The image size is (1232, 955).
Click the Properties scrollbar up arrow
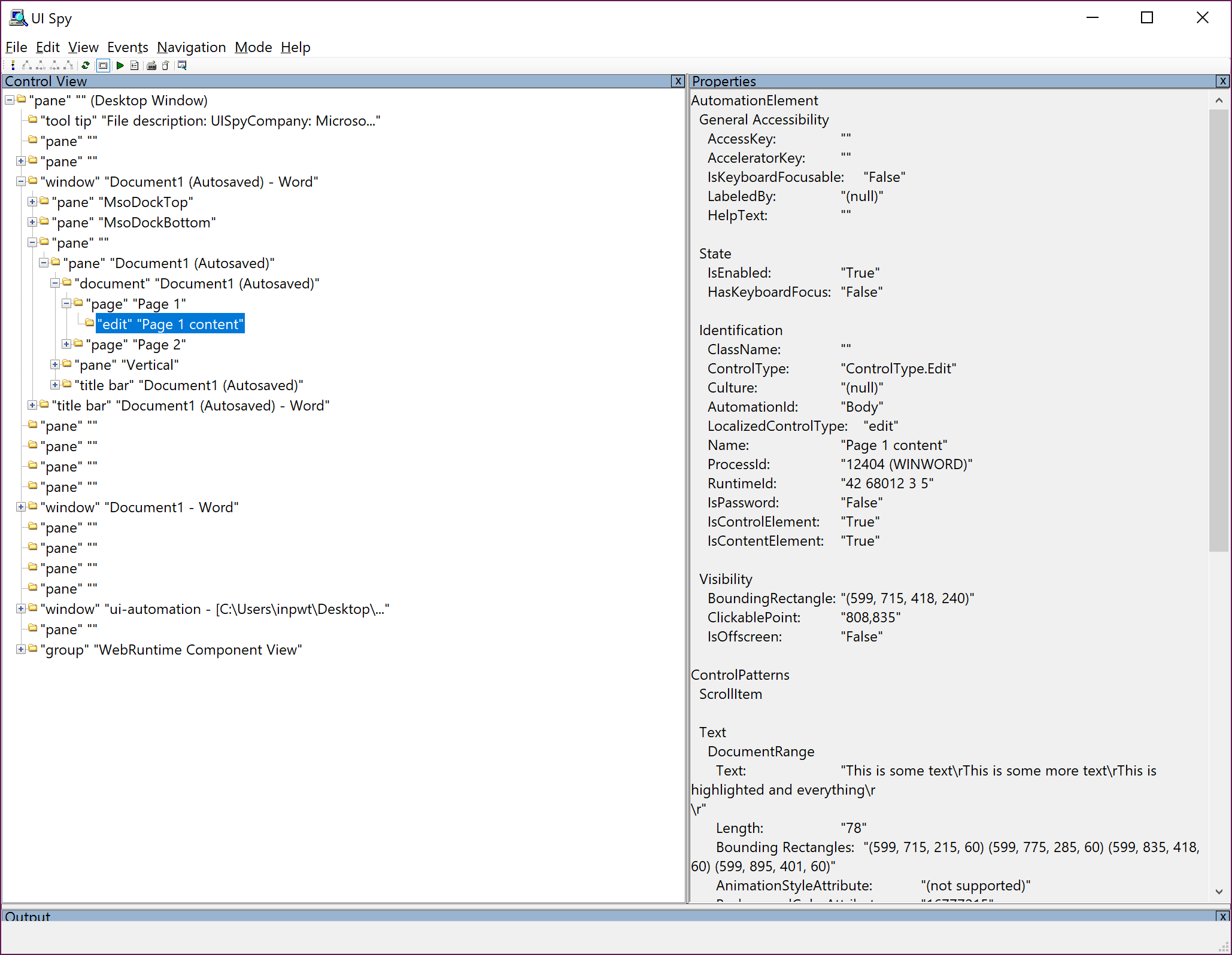pyautogui.click(x=1219, y=100)
